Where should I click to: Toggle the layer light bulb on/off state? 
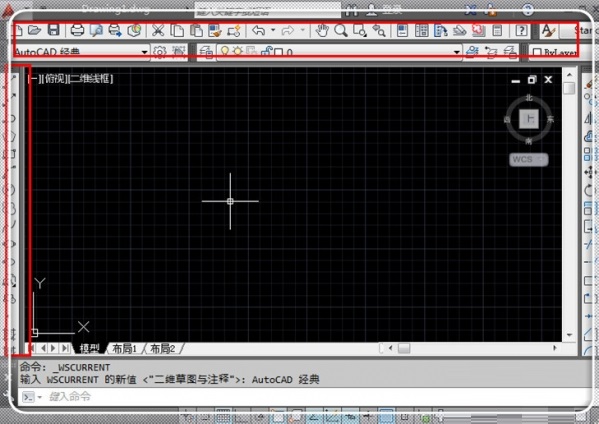(x=225, y=51)
